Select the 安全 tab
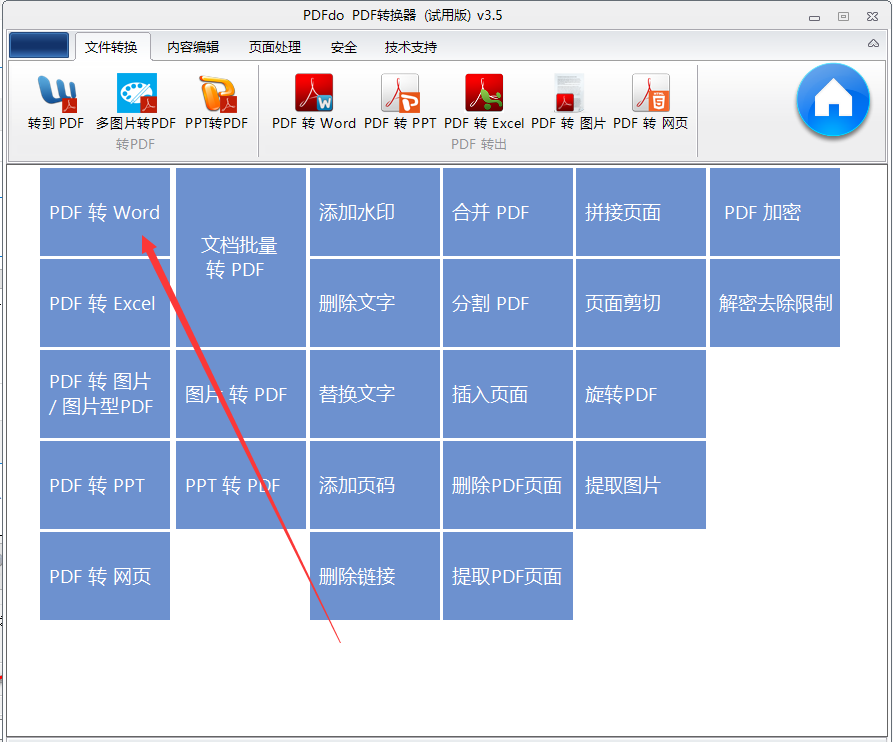 [344, 47]
